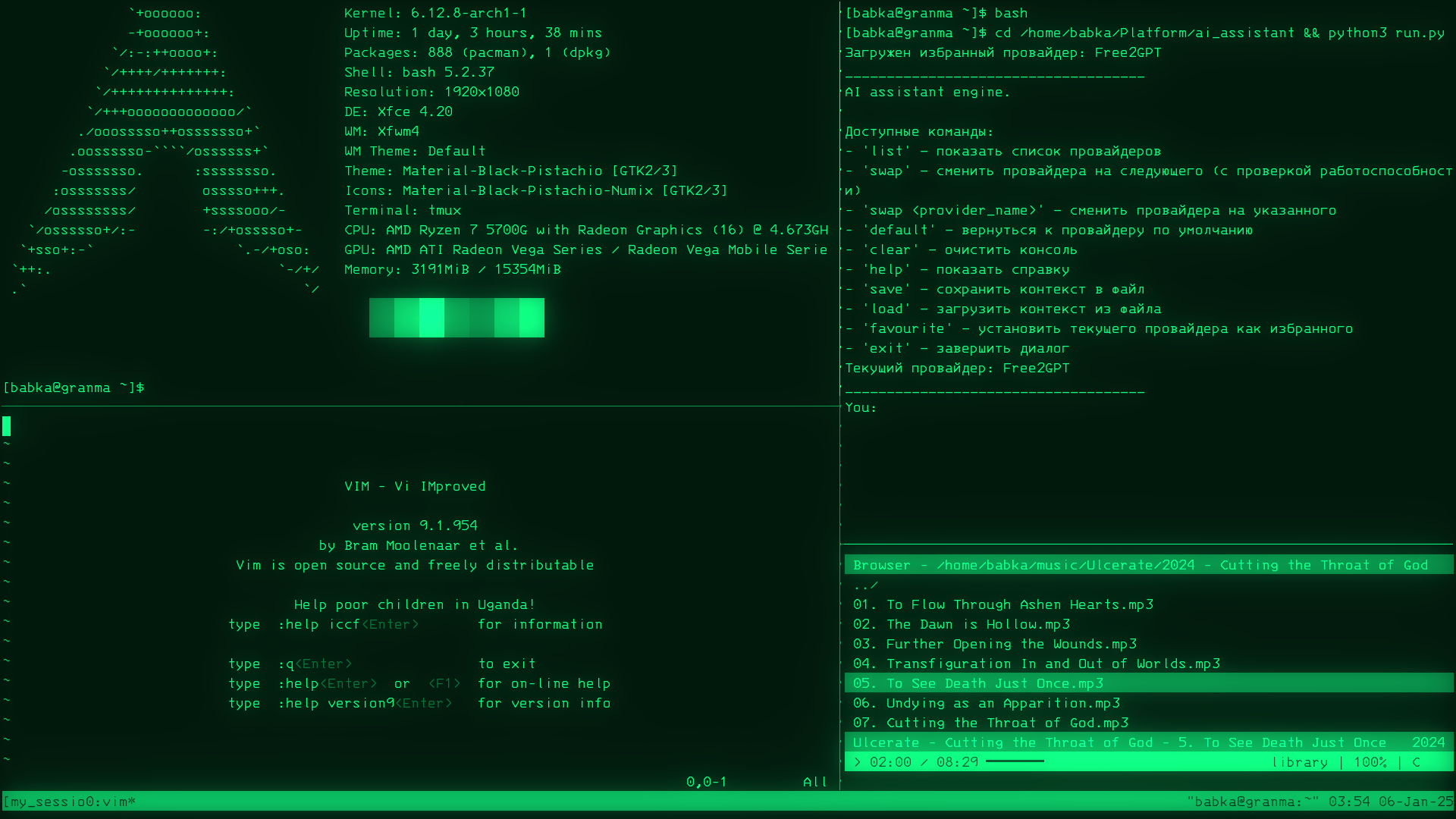Select track 06. Undying as an Apparition.mp3
This screenshot has width=1456, height=819.
point(986,703)
